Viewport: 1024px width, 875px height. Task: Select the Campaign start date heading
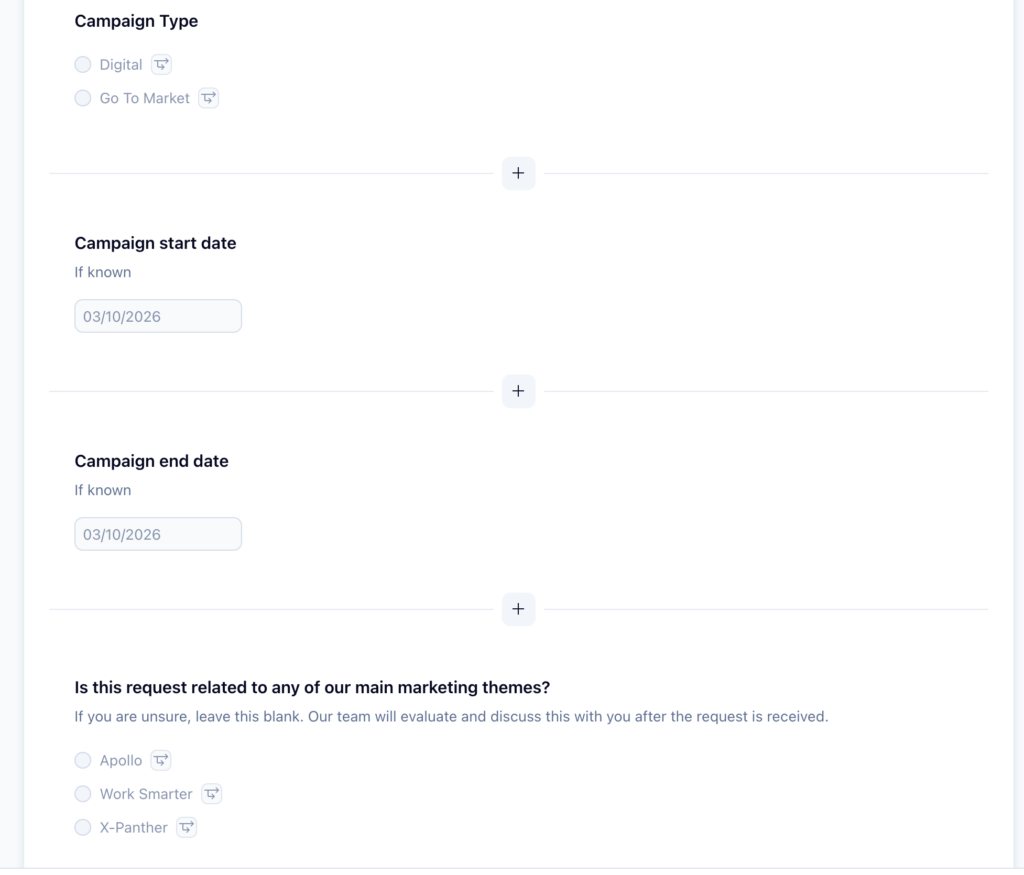pos(155,243)
